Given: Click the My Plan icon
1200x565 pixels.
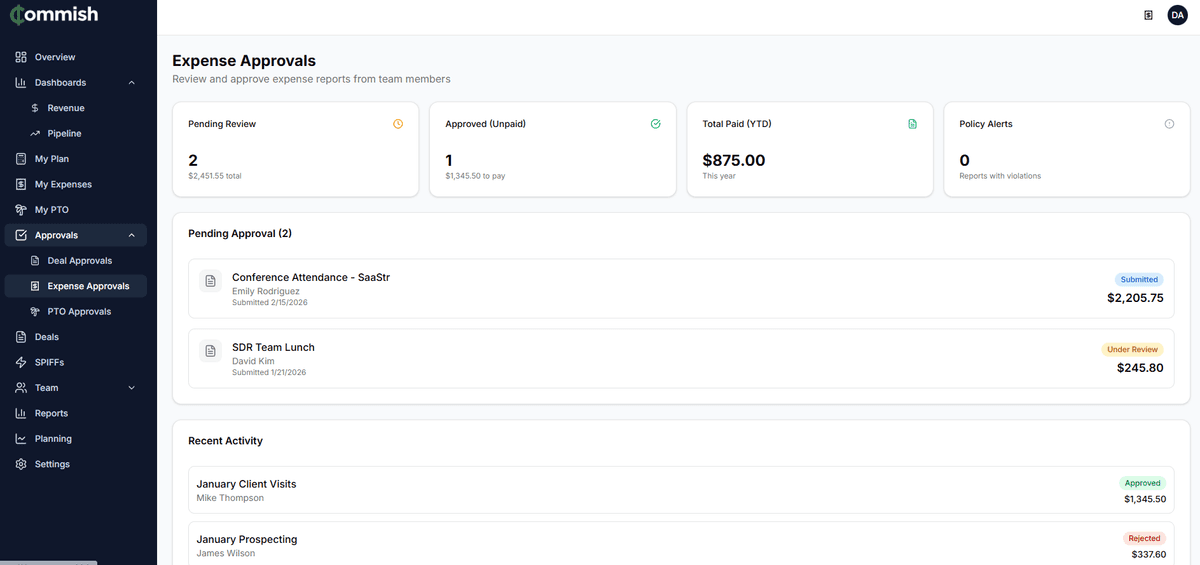Looking at the screenshot, I should coord(21,159).
